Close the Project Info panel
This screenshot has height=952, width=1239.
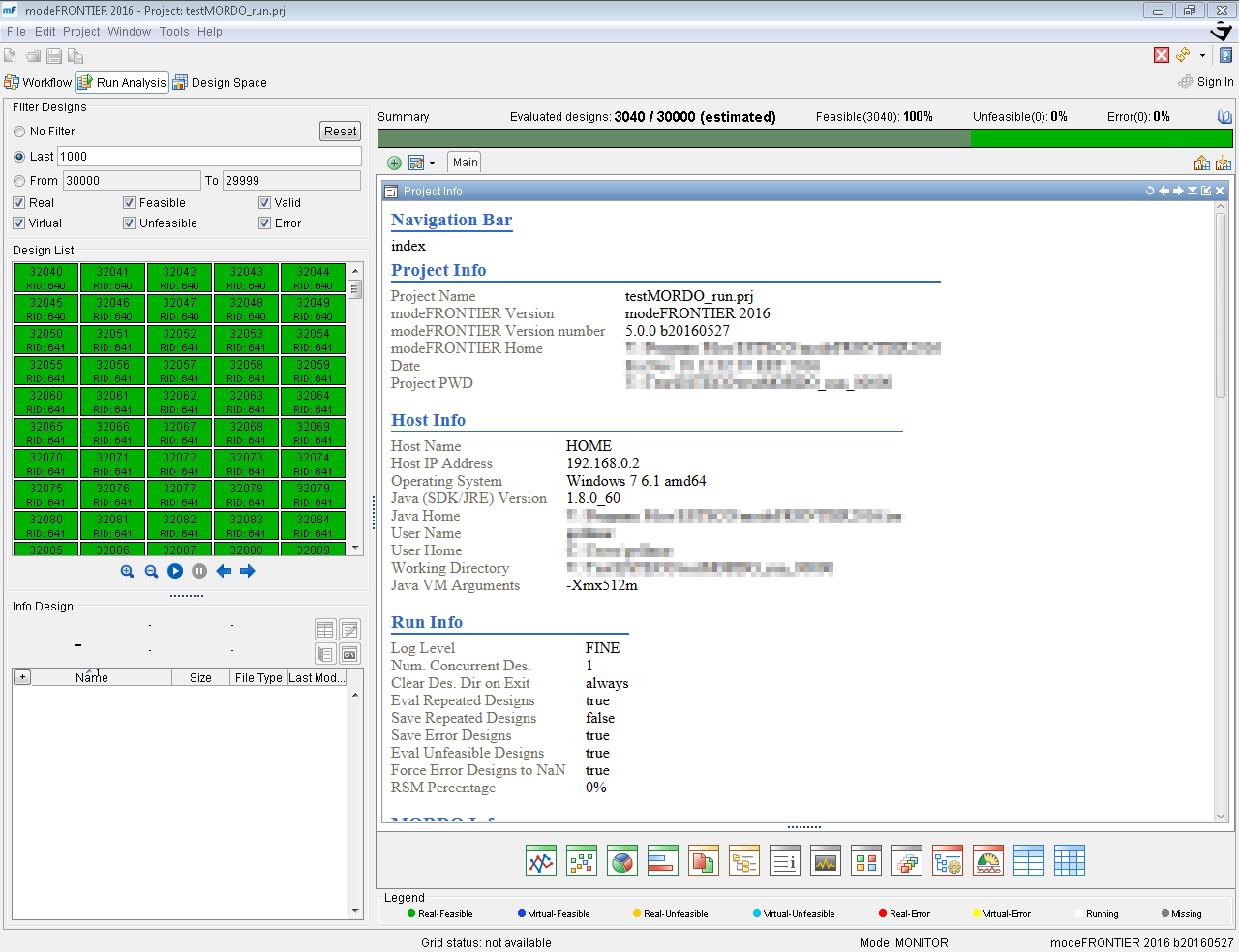1220,191
